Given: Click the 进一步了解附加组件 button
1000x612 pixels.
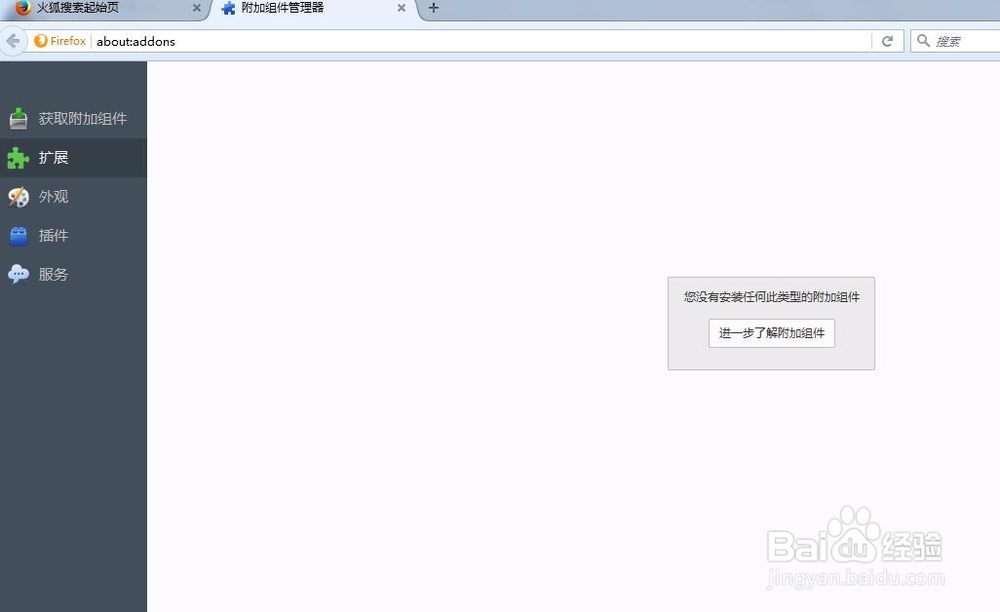Looking at the screenshot, I should click(772, 333).
